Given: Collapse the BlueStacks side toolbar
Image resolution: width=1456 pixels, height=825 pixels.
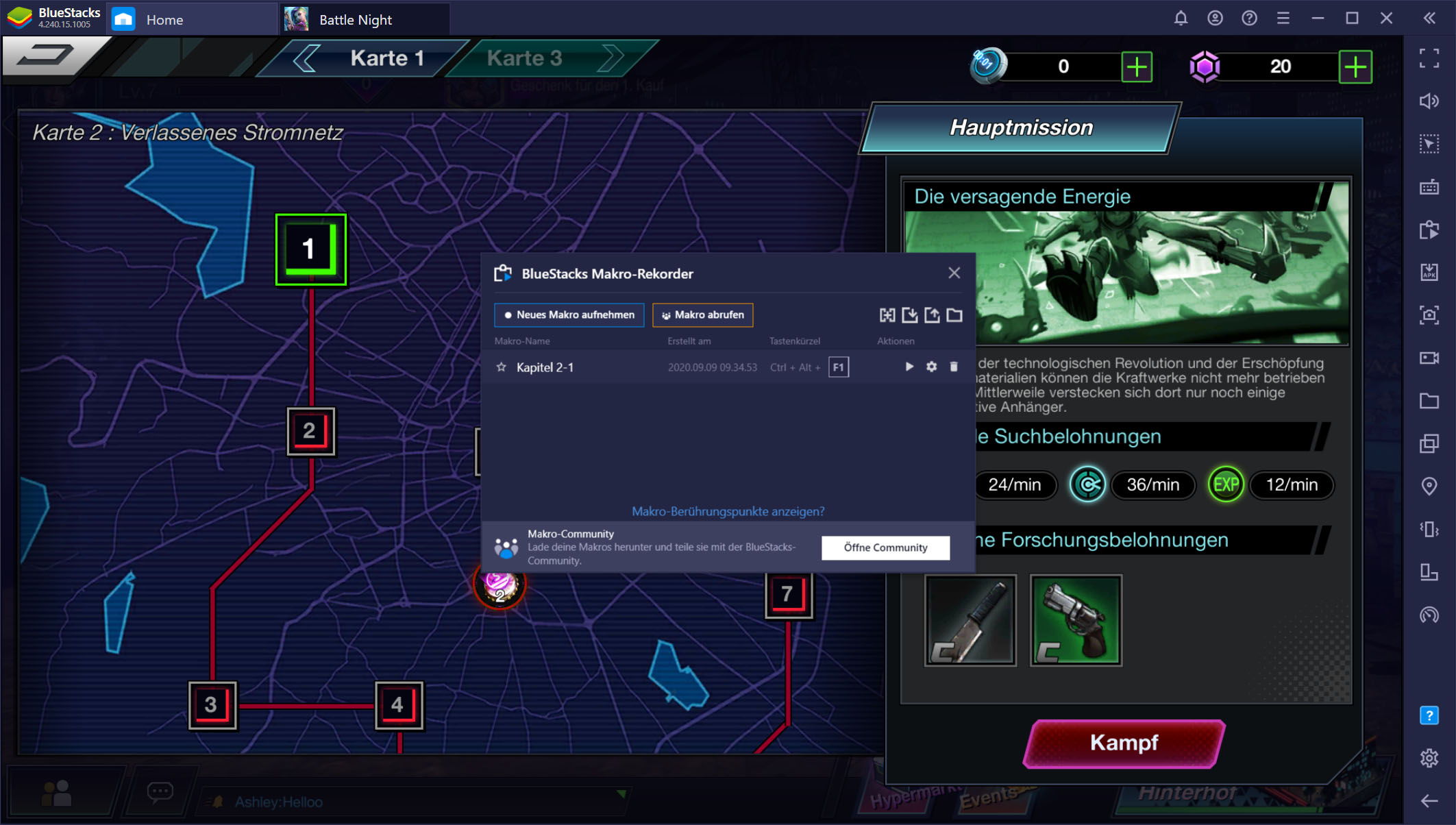Looking at the screenshot, I should 1429,19.
